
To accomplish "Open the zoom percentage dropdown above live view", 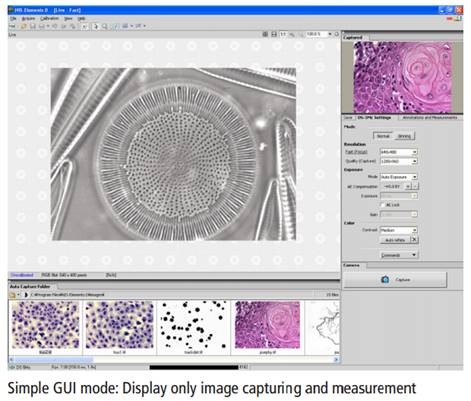I will tap(330, 34).
